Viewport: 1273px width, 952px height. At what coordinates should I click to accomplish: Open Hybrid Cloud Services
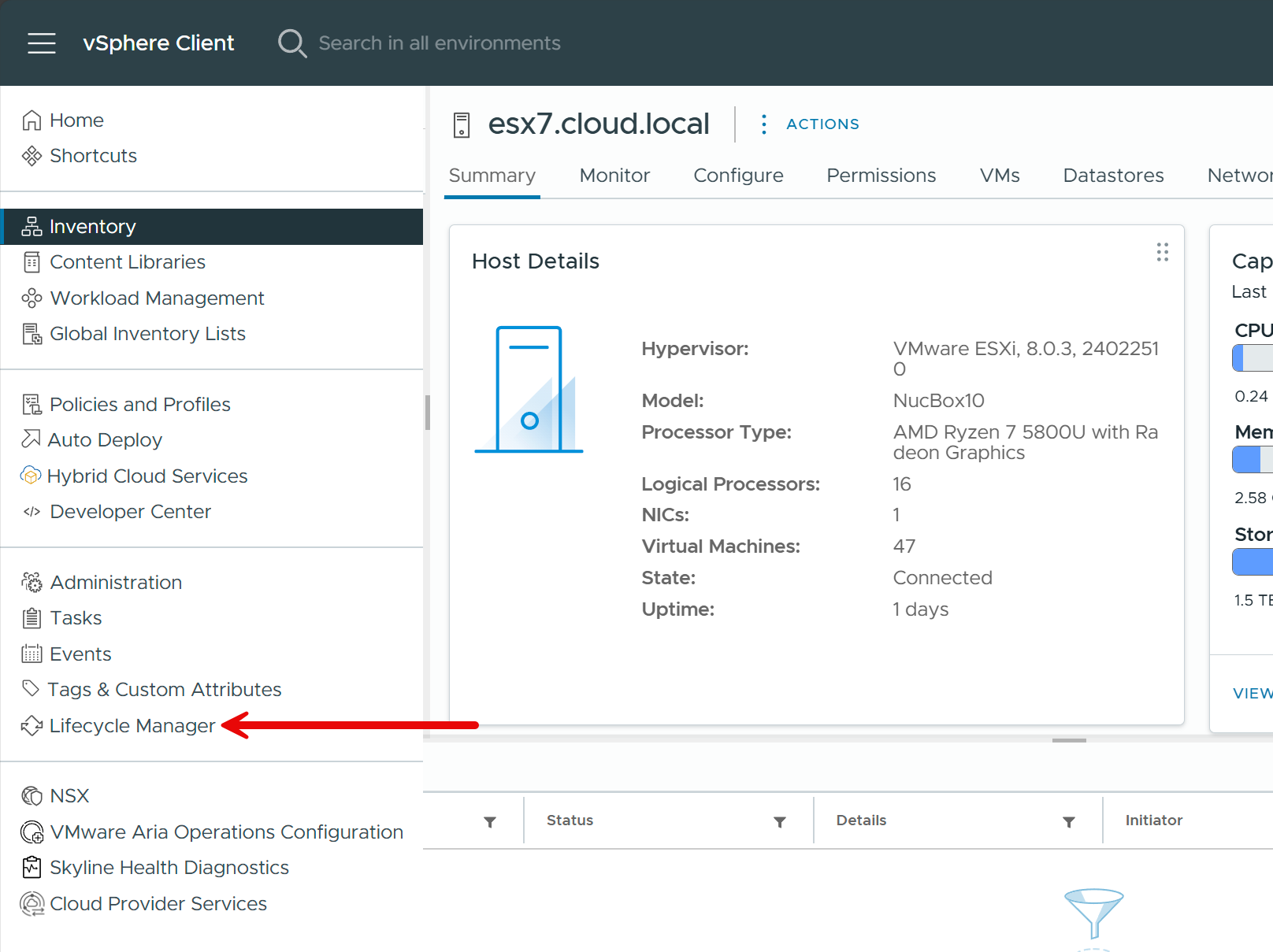click(x=30, y=476)
